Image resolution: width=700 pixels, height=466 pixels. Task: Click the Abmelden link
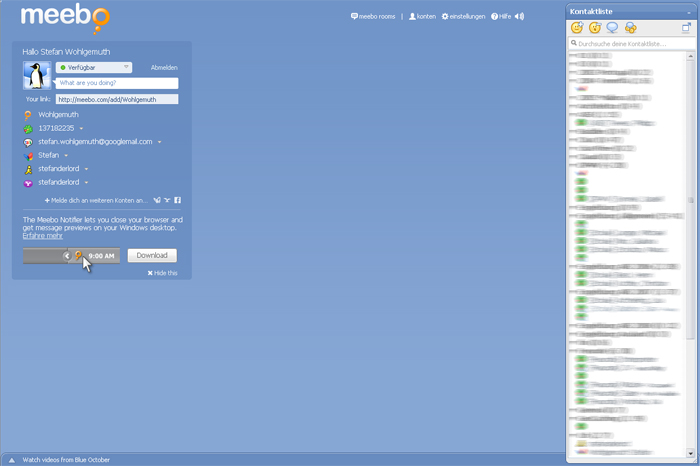coord(164,68)
